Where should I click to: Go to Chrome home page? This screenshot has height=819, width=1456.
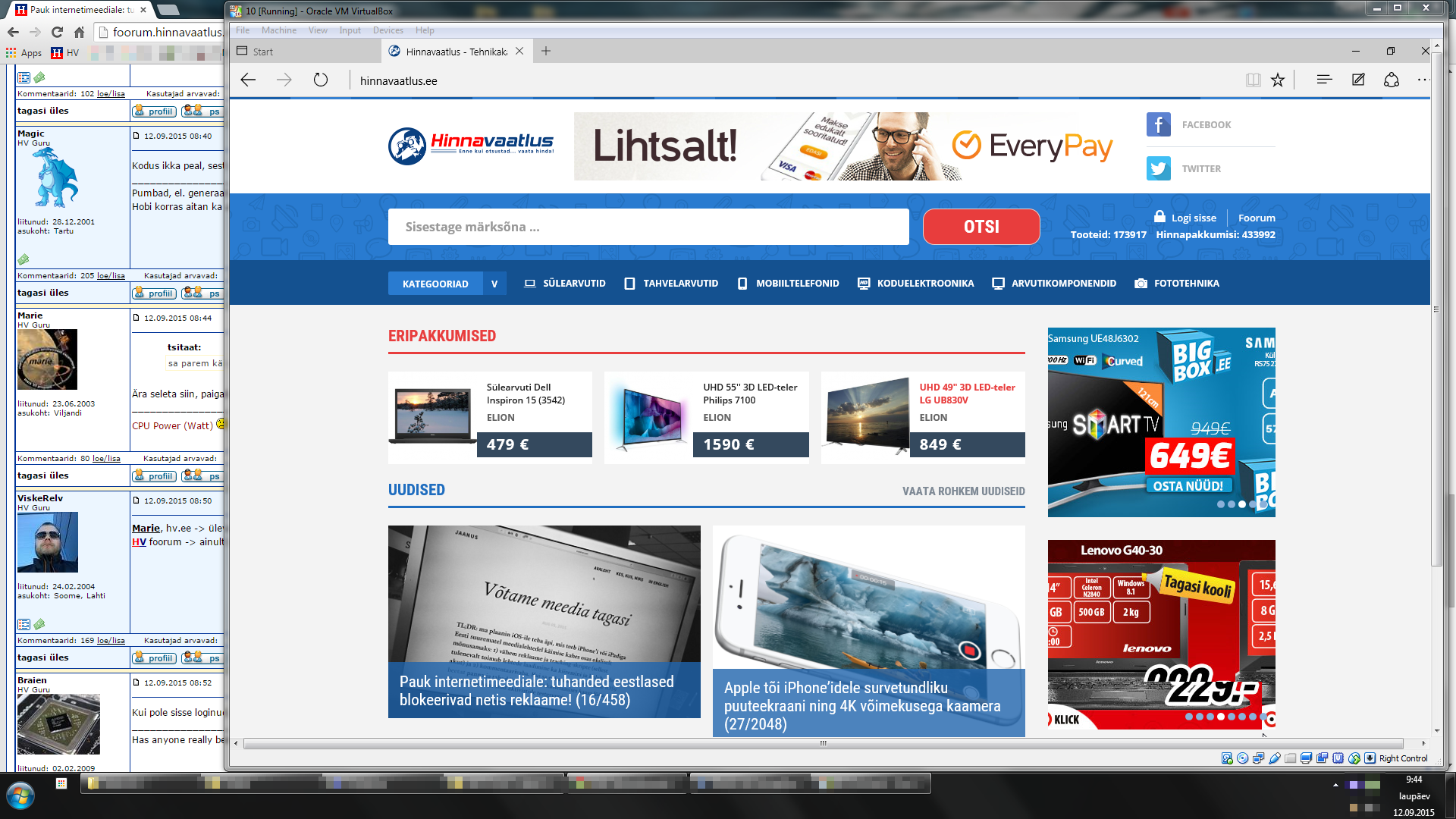pyautogui.click(x=79, y=32)
